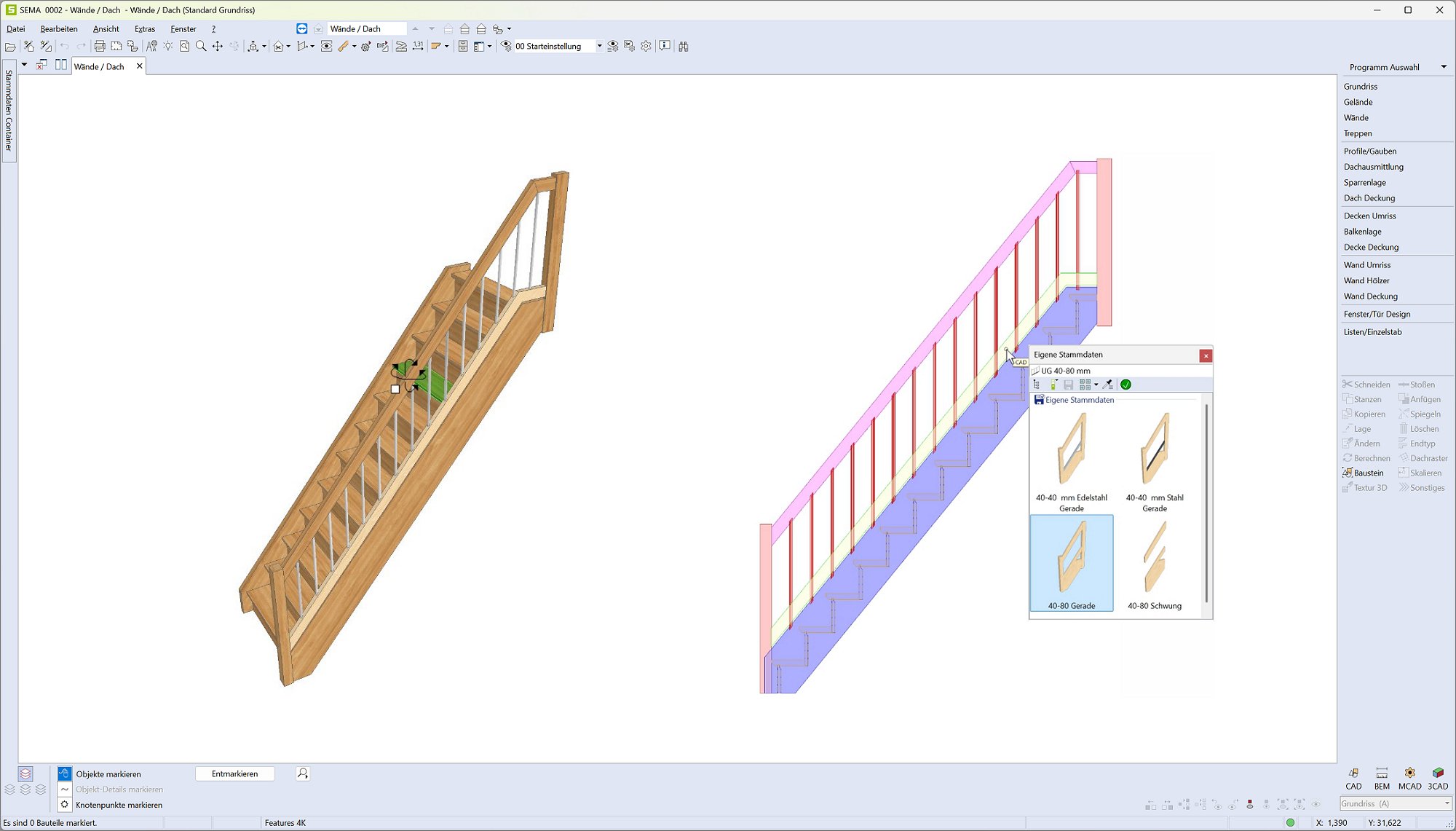Click the Baustein tool
Viewport: 1456px width, 831px height.
tap(1363, 473)
